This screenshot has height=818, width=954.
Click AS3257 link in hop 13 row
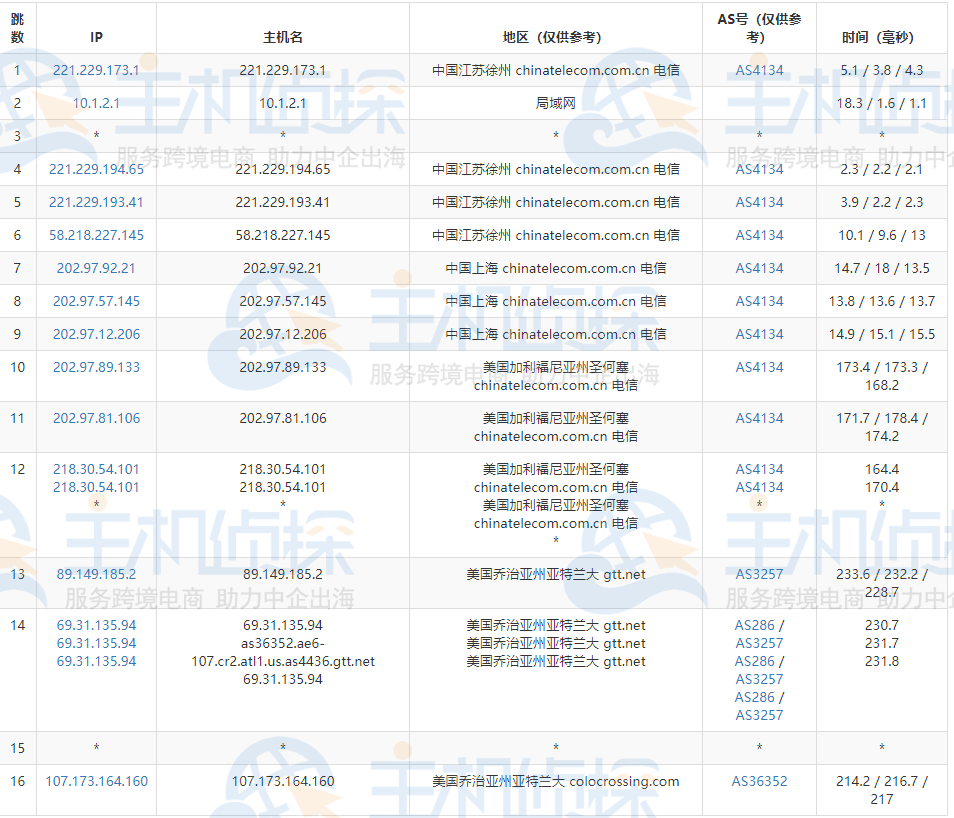tap(758, 574)
